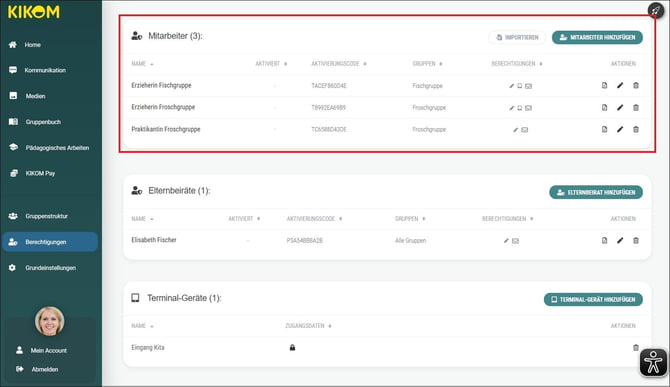
Task: Sort Mitarbeiter table by Gruppen
Action: (427, 64)
